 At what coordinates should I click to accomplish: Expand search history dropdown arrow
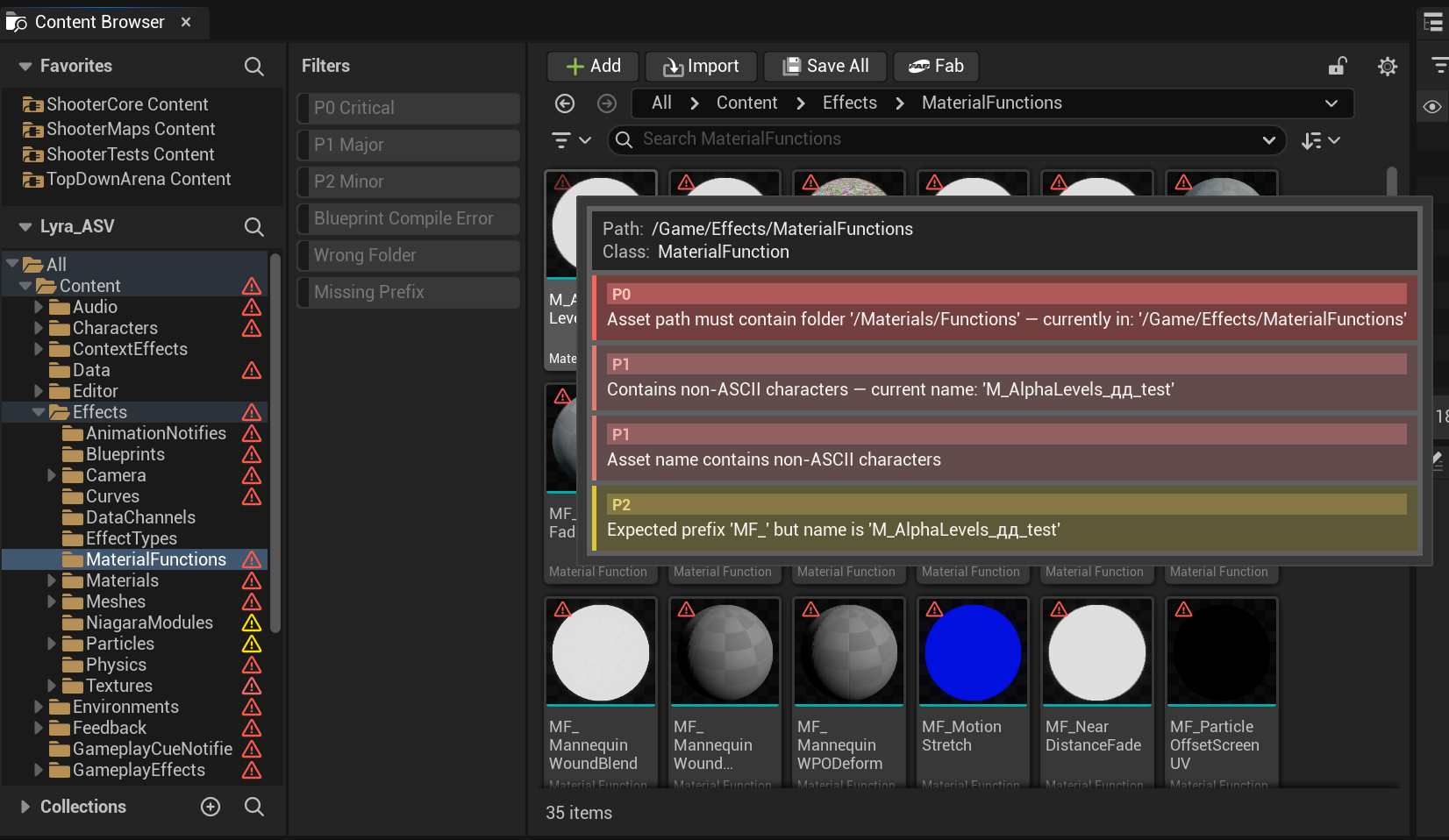coord(1268,140)
